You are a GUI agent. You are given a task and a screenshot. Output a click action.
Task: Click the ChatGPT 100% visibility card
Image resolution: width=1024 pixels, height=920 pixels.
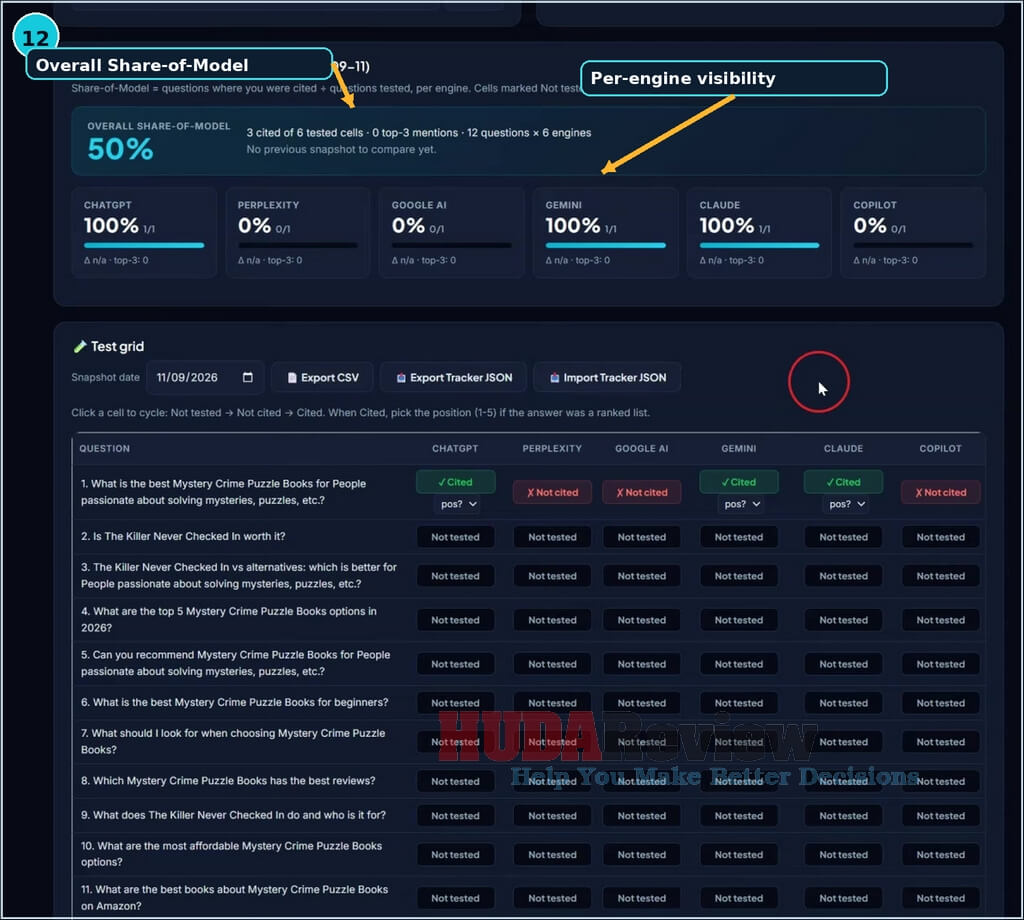click(144, 232)
